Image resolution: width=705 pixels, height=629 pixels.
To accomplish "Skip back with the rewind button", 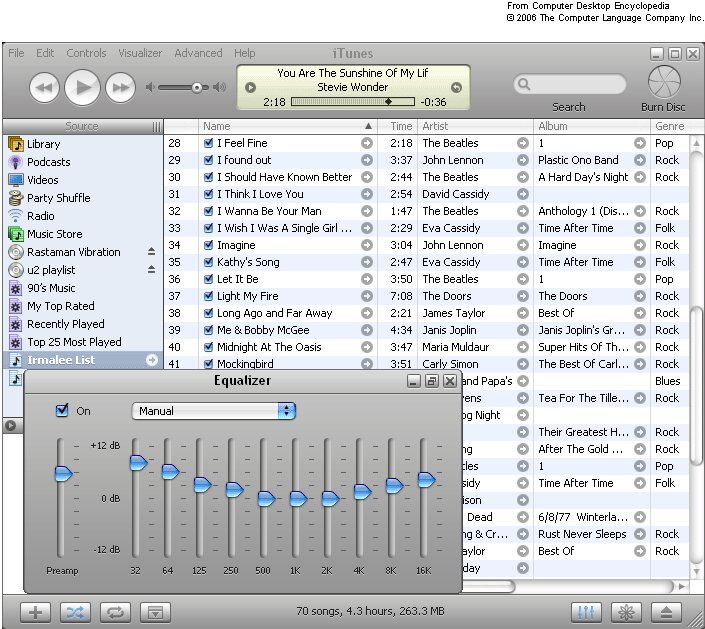I will pyautogui.click(x=45, y=88).
